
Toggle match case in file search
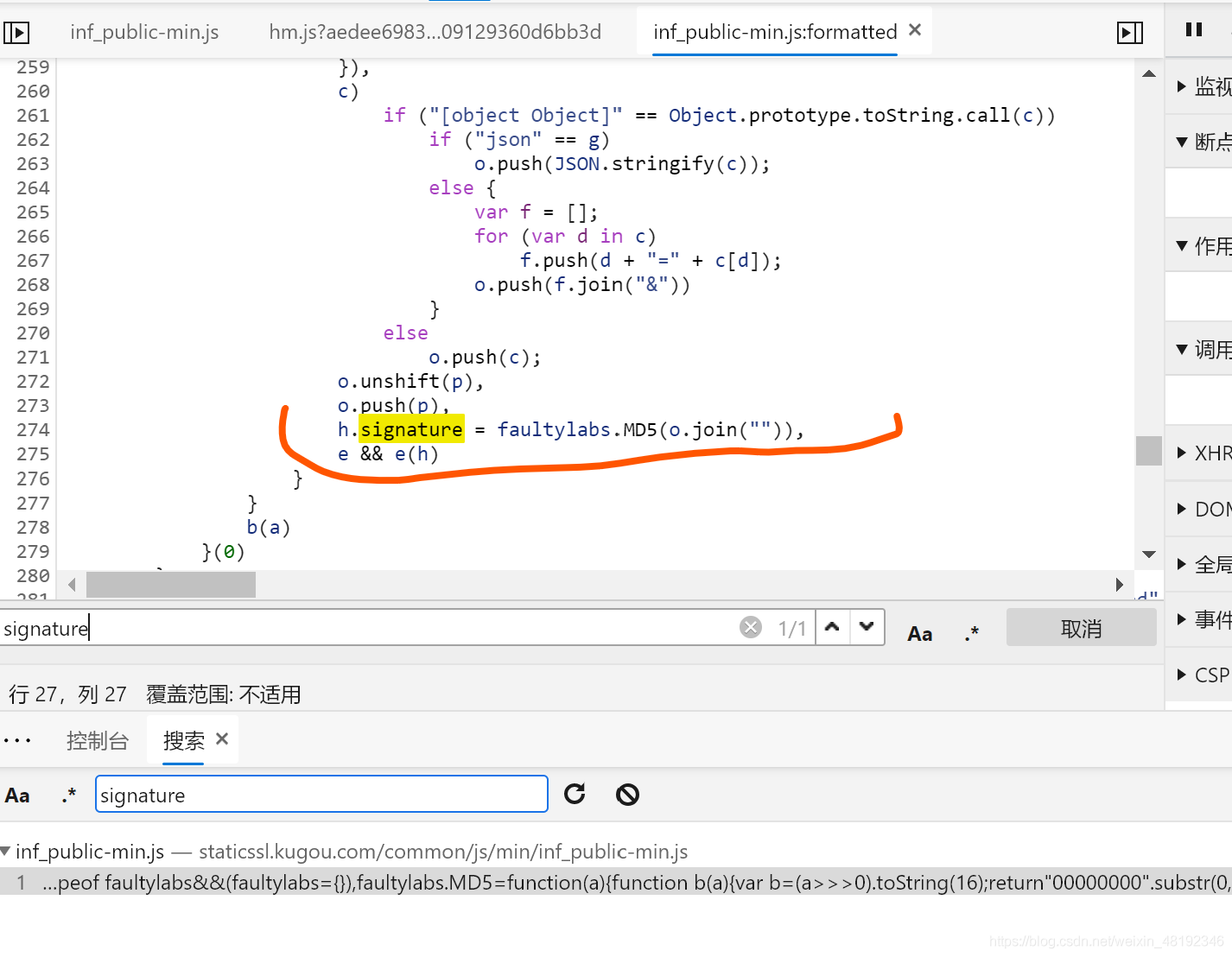click(920, 634)
